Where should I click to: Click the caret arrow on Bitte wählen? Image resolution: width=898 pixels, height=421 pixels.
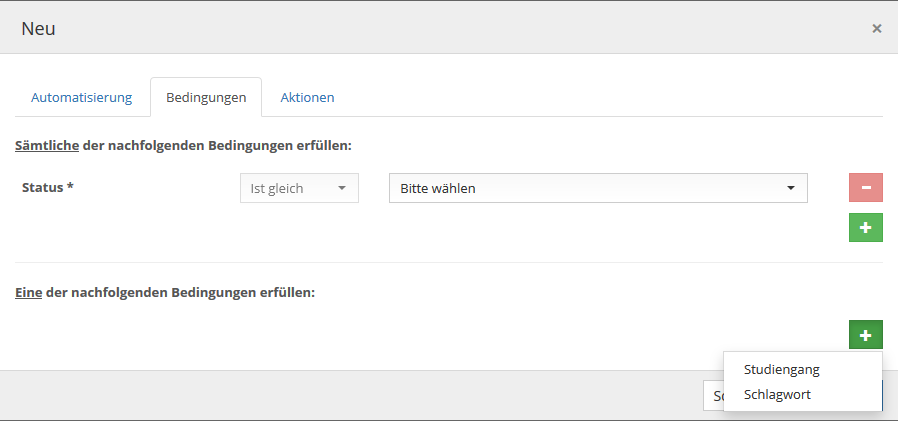click(x=790, y=188)
